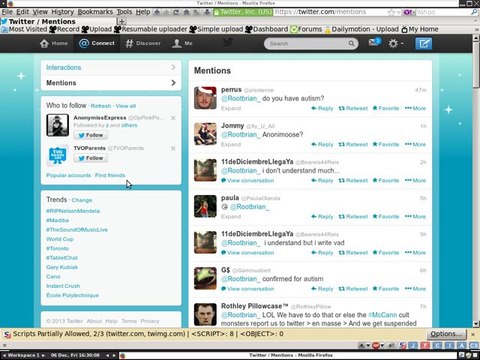
Task: Retweet the G$ tweet
Action: pyautogui.click(x=353, y=289)
